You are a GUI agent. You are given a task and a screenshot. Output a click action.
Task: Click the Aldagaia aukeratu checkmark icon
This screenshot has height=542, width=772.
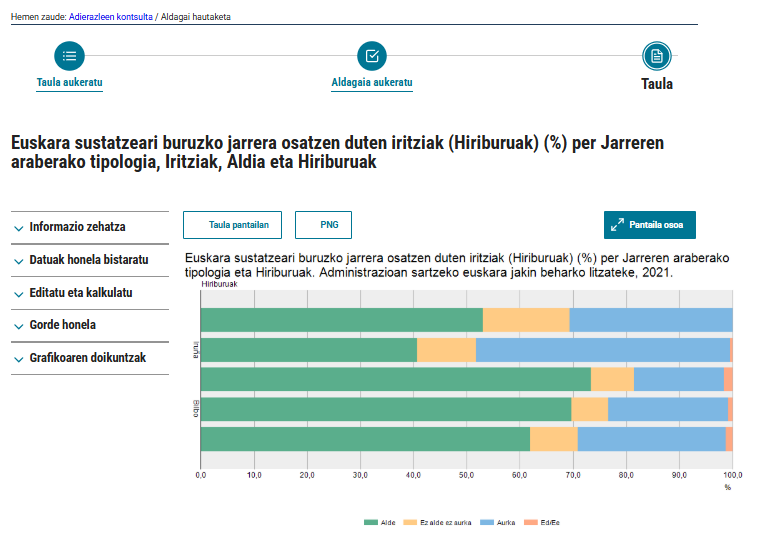[x=372, y=56]
